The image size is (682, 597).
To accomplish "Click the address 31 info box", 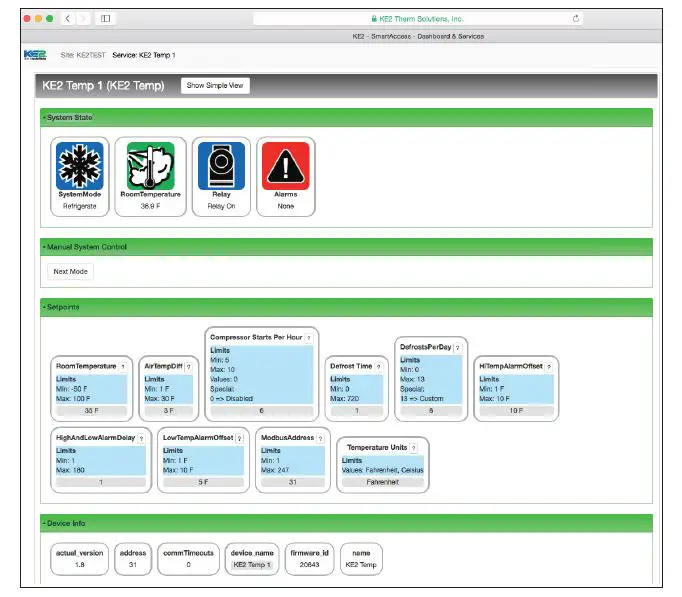I will tap(133, 559).
